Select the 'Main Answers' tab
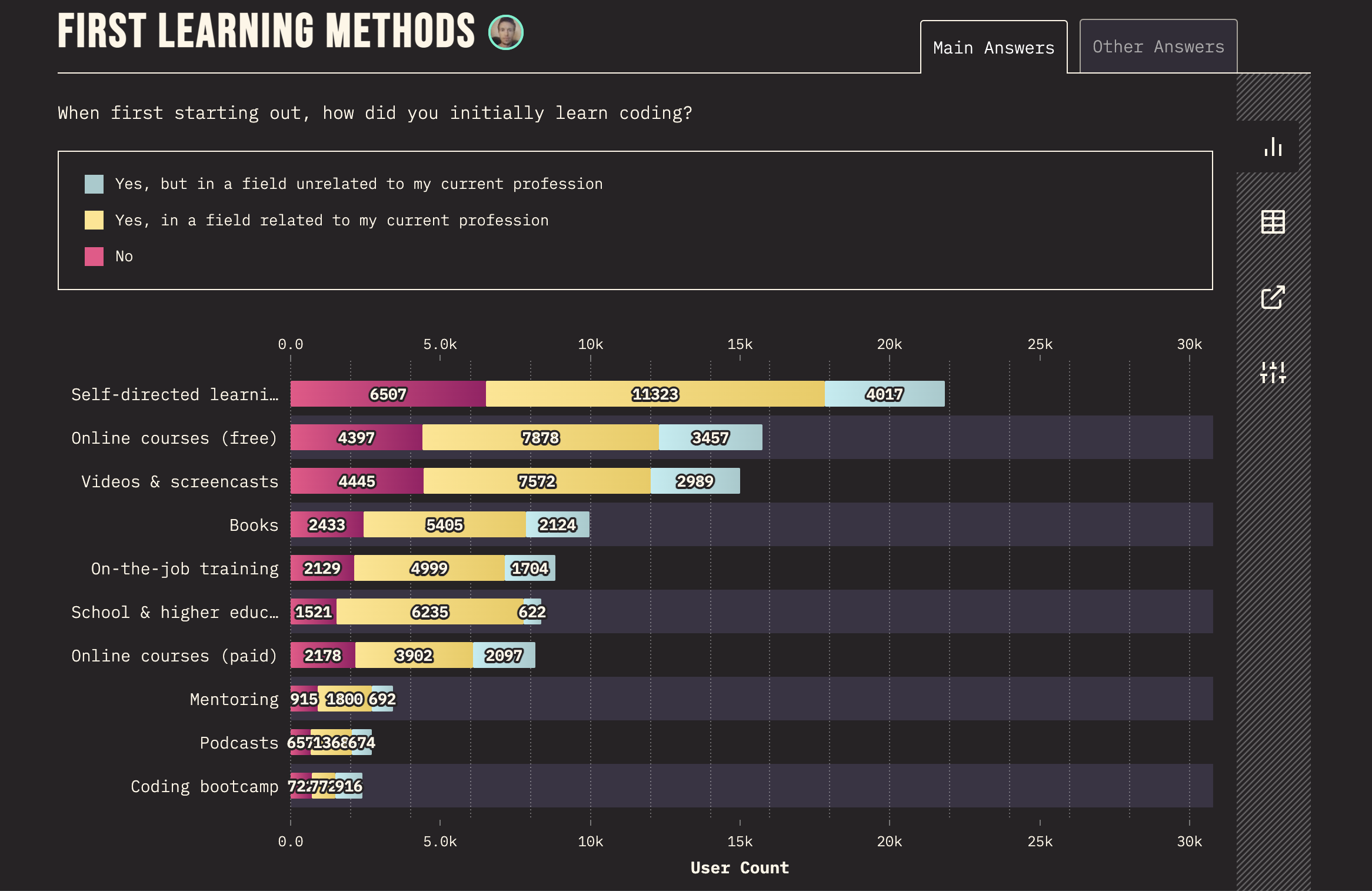The height and width of the screenshot is (891, 1372). click(x=993, y=47)
